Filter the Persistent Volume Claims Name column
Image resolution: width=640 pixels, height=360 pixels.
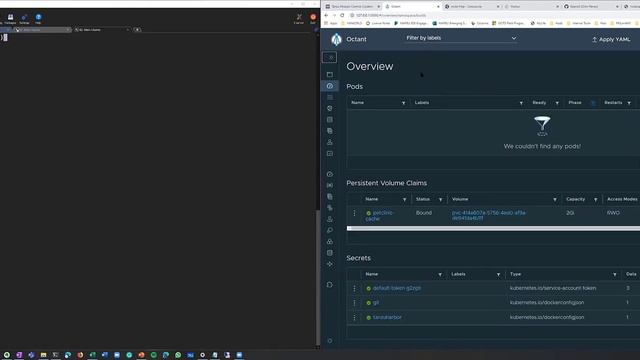pos(404,200)
